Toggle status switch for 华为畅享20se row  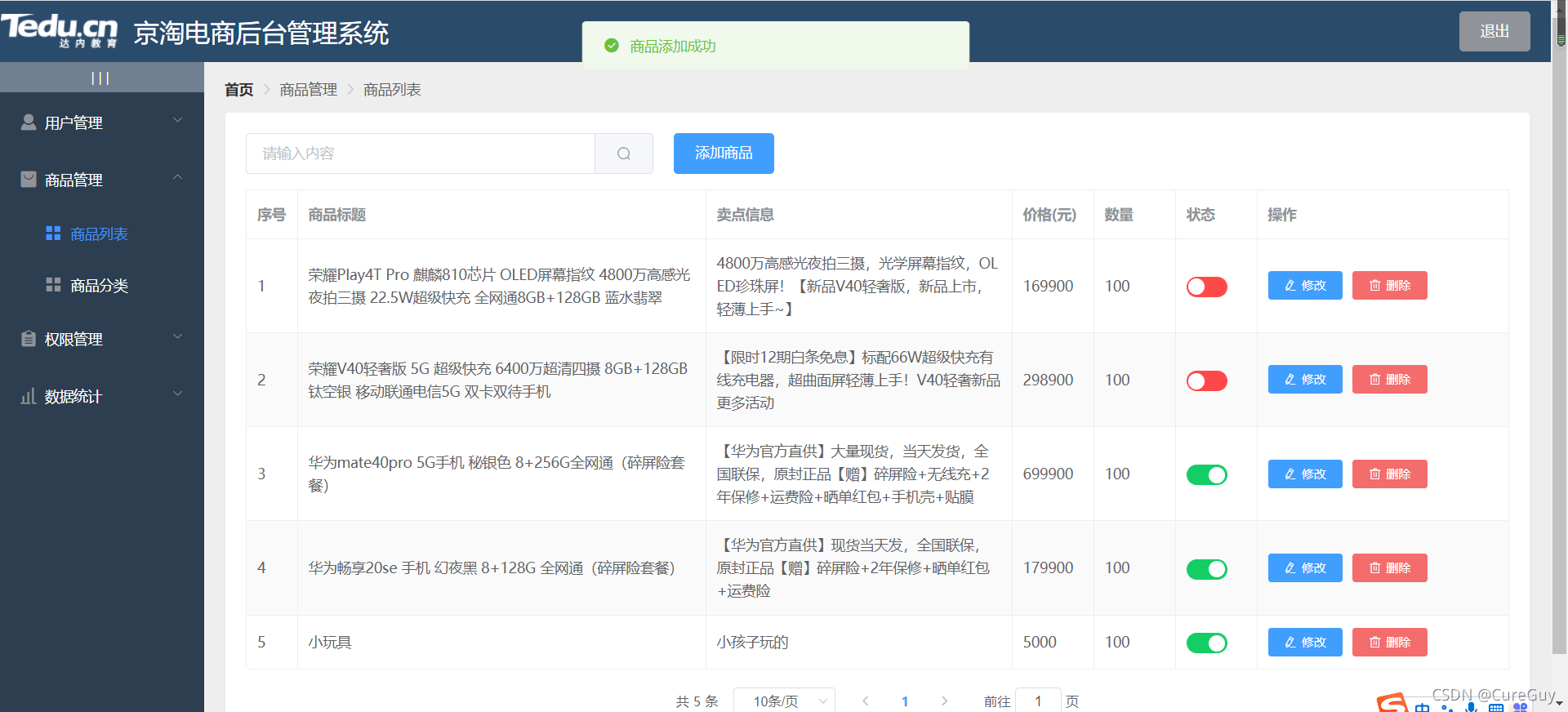tap(1207, 569)
